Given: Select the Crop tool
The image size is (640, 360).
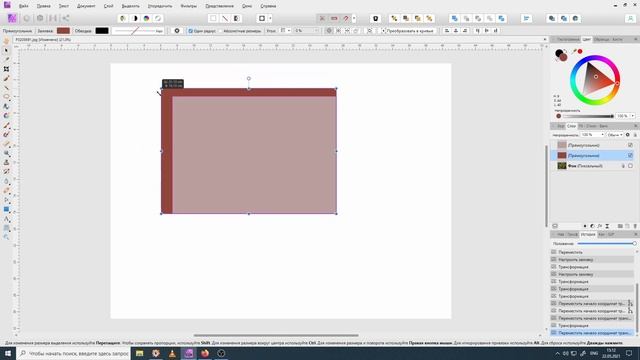Looking at the screenshot, I should pos(6,69).
